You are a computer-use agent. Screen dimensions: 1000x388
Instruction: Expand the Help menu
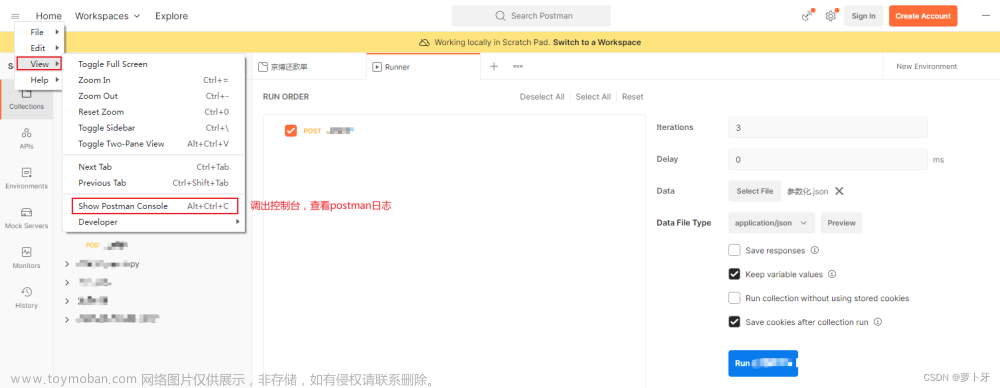click(39, 80)
